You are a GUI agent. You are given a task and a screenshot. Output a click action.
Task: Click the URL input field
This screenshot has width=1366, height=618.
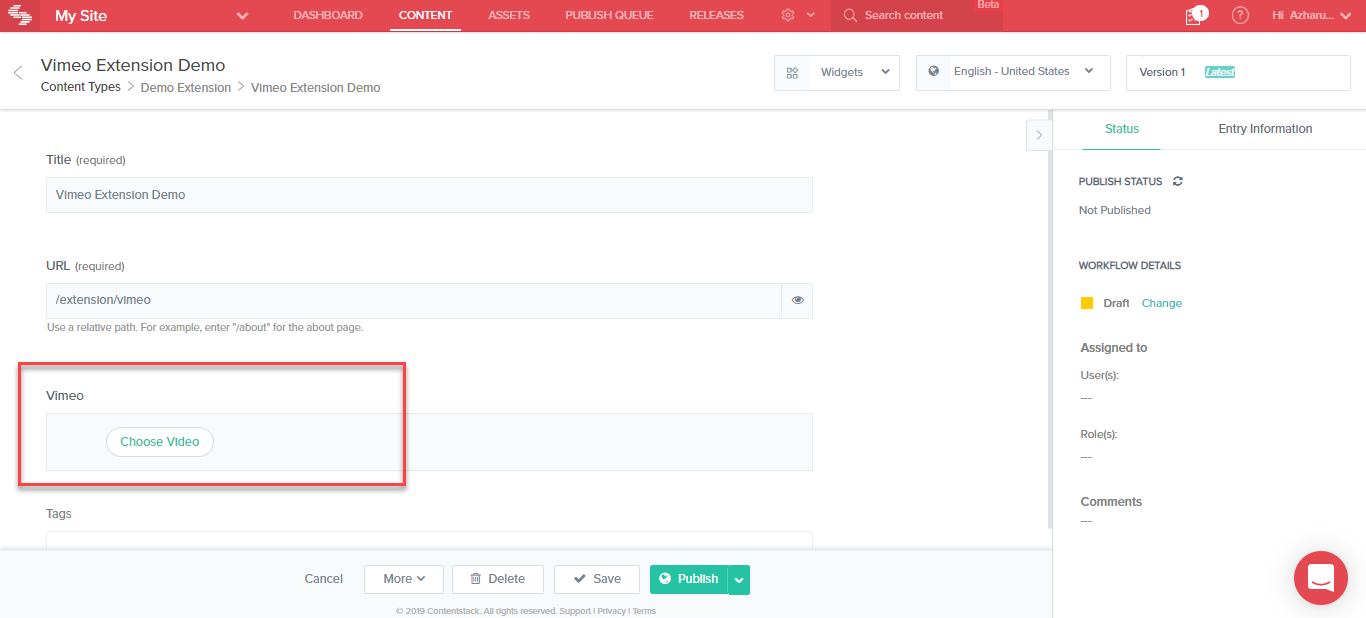414,300
